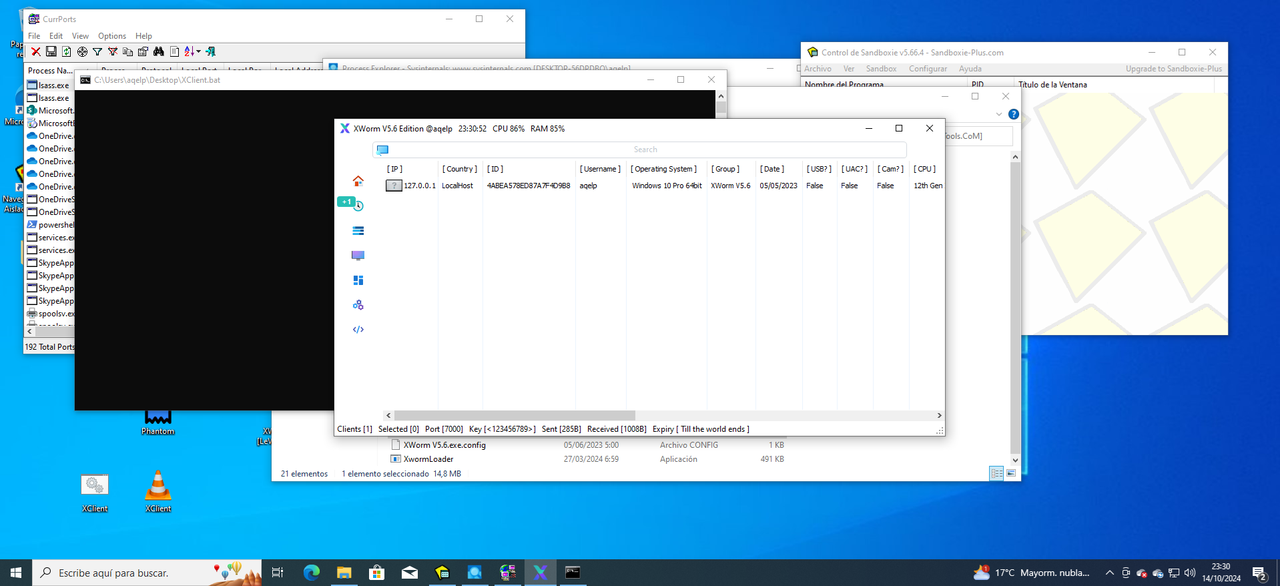Select the XClient gears desktop icon
The width and height of the screenshot is (1280, 586).
pos(95,491)
